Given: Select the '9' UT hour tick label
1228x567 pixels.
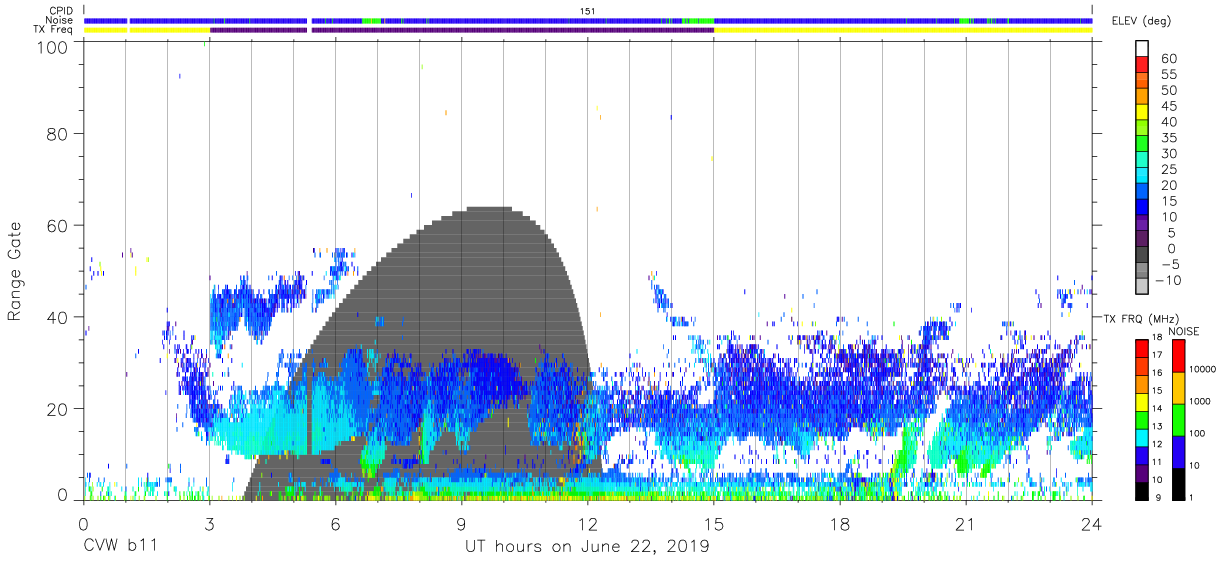Looking at the screenshot, I should (461, 524).
